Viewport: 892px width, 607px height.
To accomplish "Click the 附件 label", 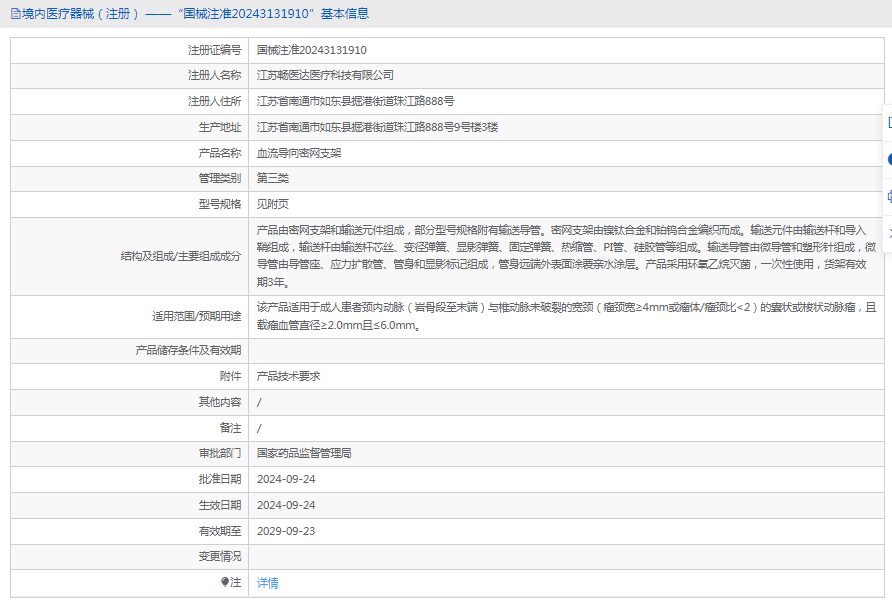I will tap(230, 376).
